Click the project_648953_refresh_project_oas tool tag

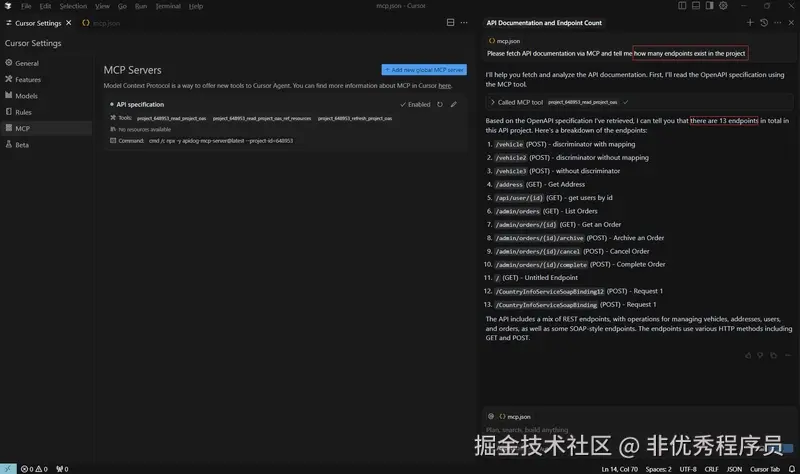(355, 118)
